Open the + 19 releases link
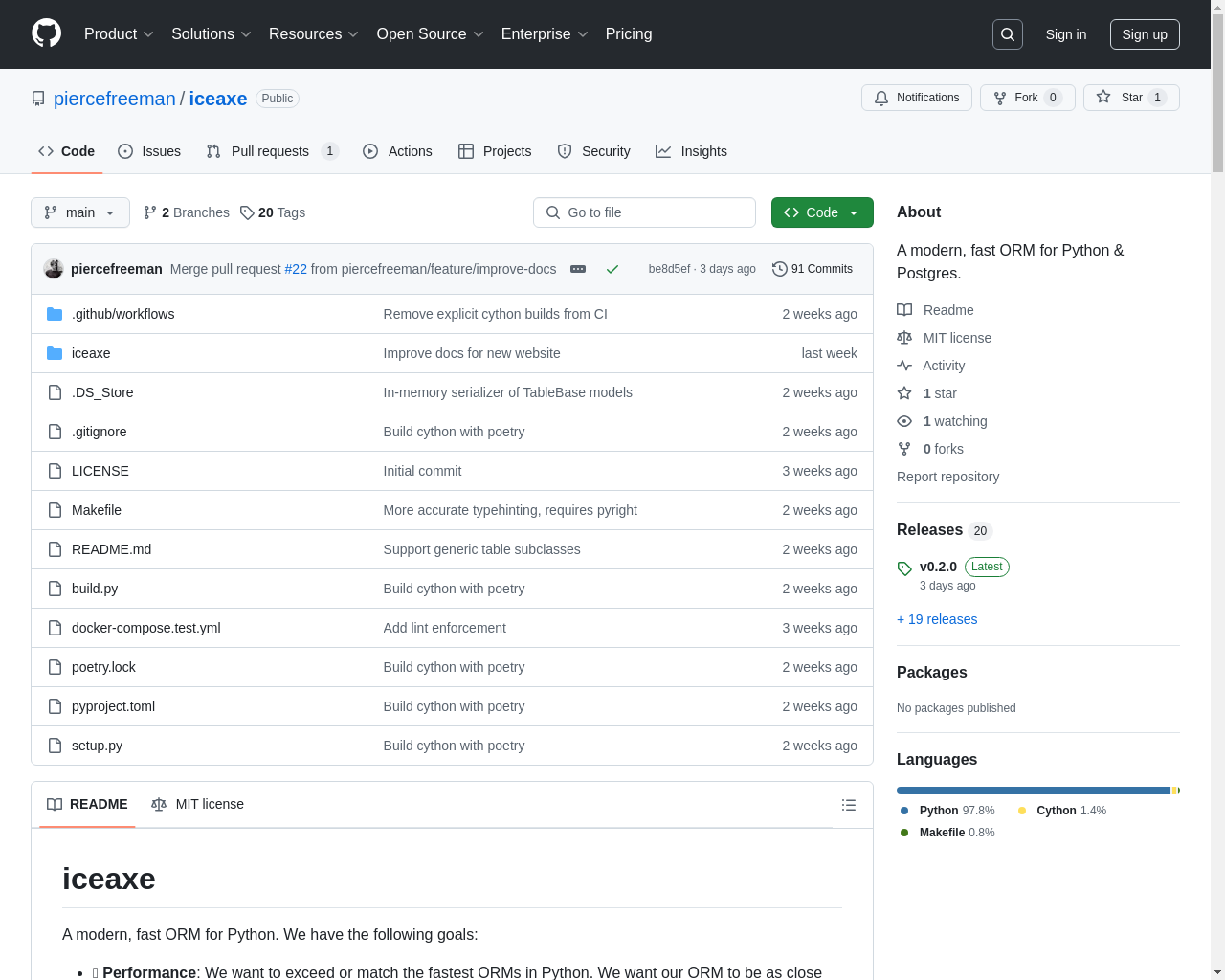 [x=937, y=619]
